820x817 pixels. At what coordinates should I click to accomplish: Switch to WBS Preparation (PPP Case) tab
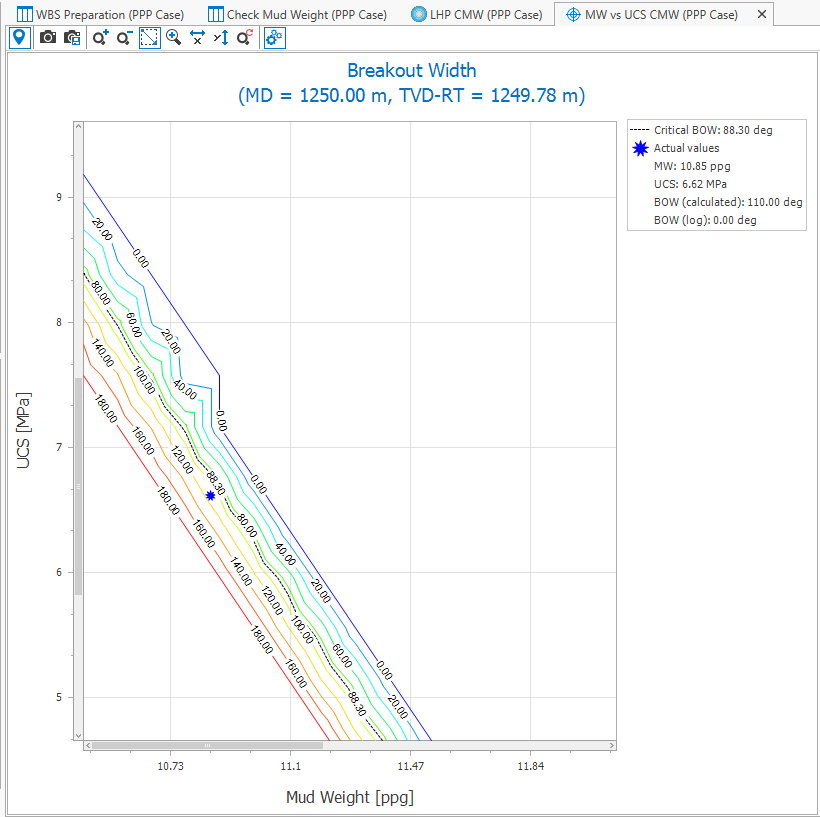point(101,14)
